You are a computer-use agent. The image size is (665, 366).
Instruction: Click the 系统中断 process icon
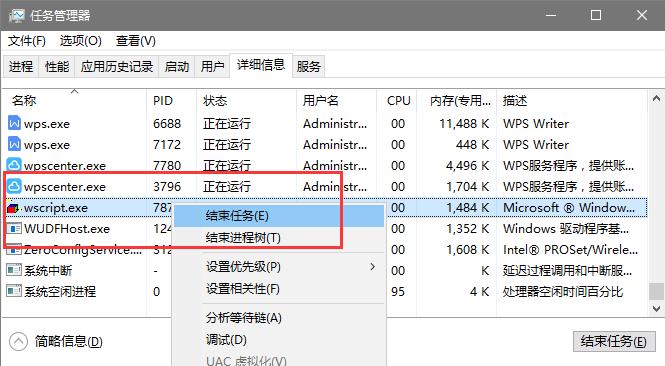tap(14, 270)
